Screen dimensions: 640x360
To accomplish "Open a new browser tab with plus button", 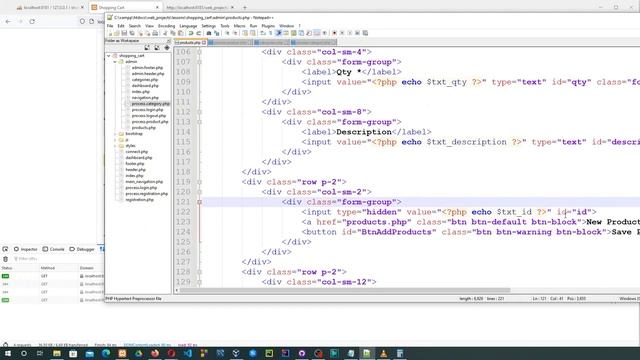I will (244, 7).
